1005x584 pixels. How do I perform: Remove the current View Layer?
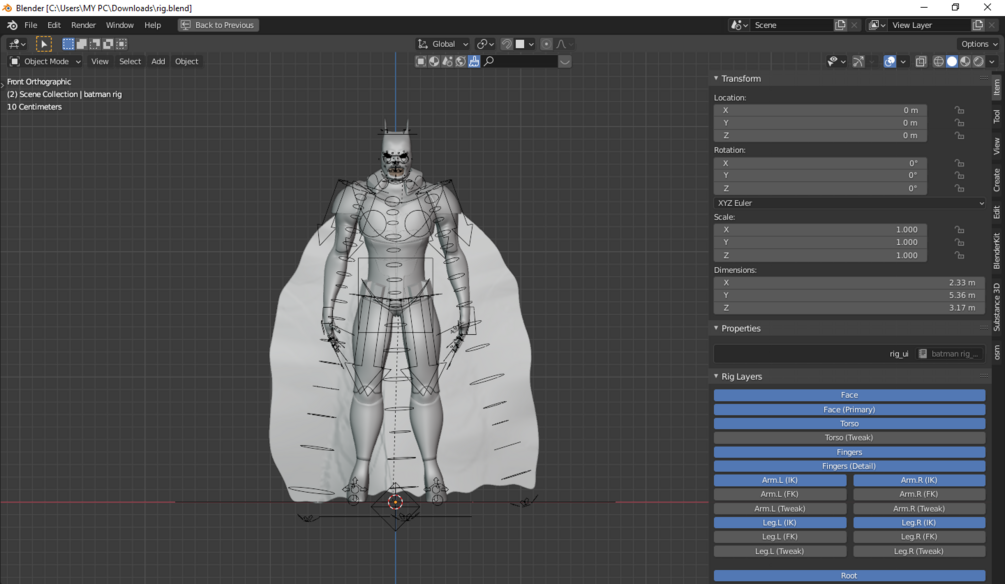992,25
